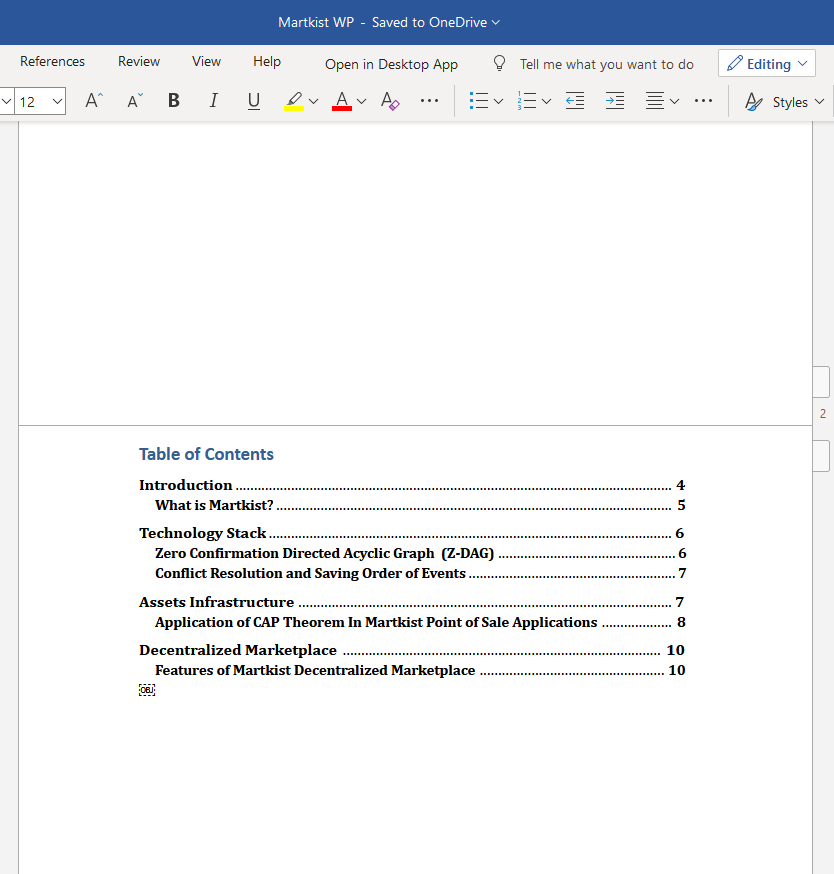
Task: Clear formatting with eraser icon
Action: coord(390,101)
